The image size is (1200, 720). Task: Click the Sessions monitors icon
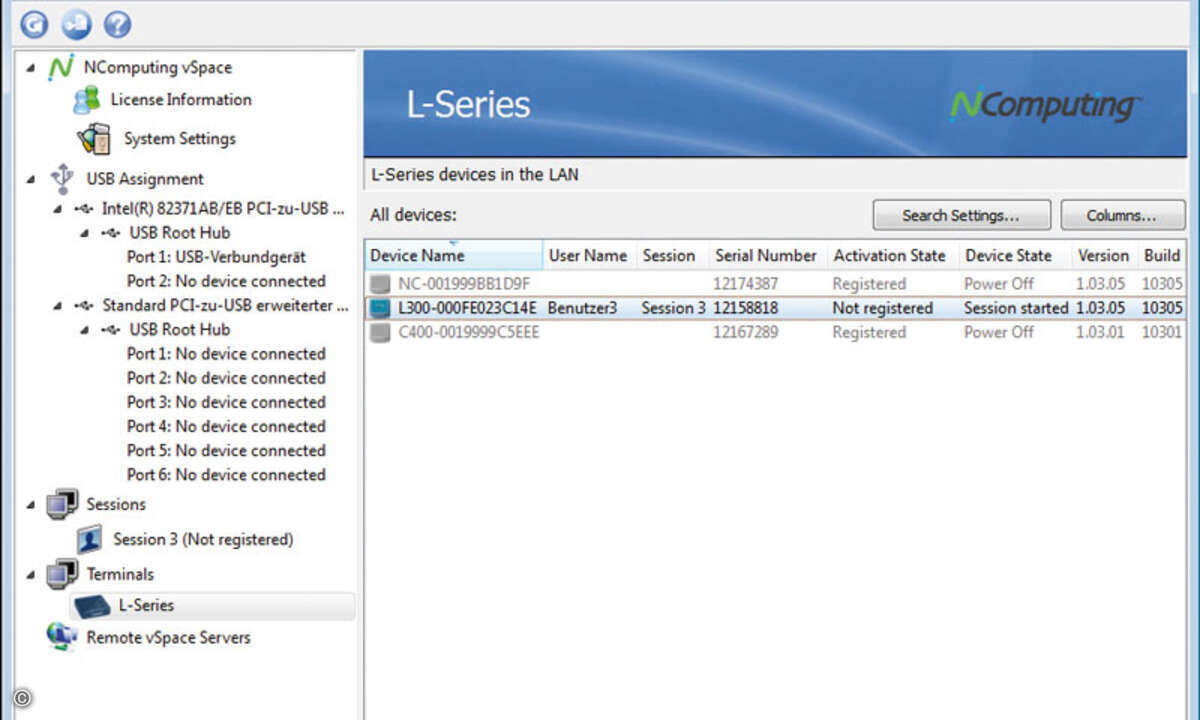tap(62, 504)
